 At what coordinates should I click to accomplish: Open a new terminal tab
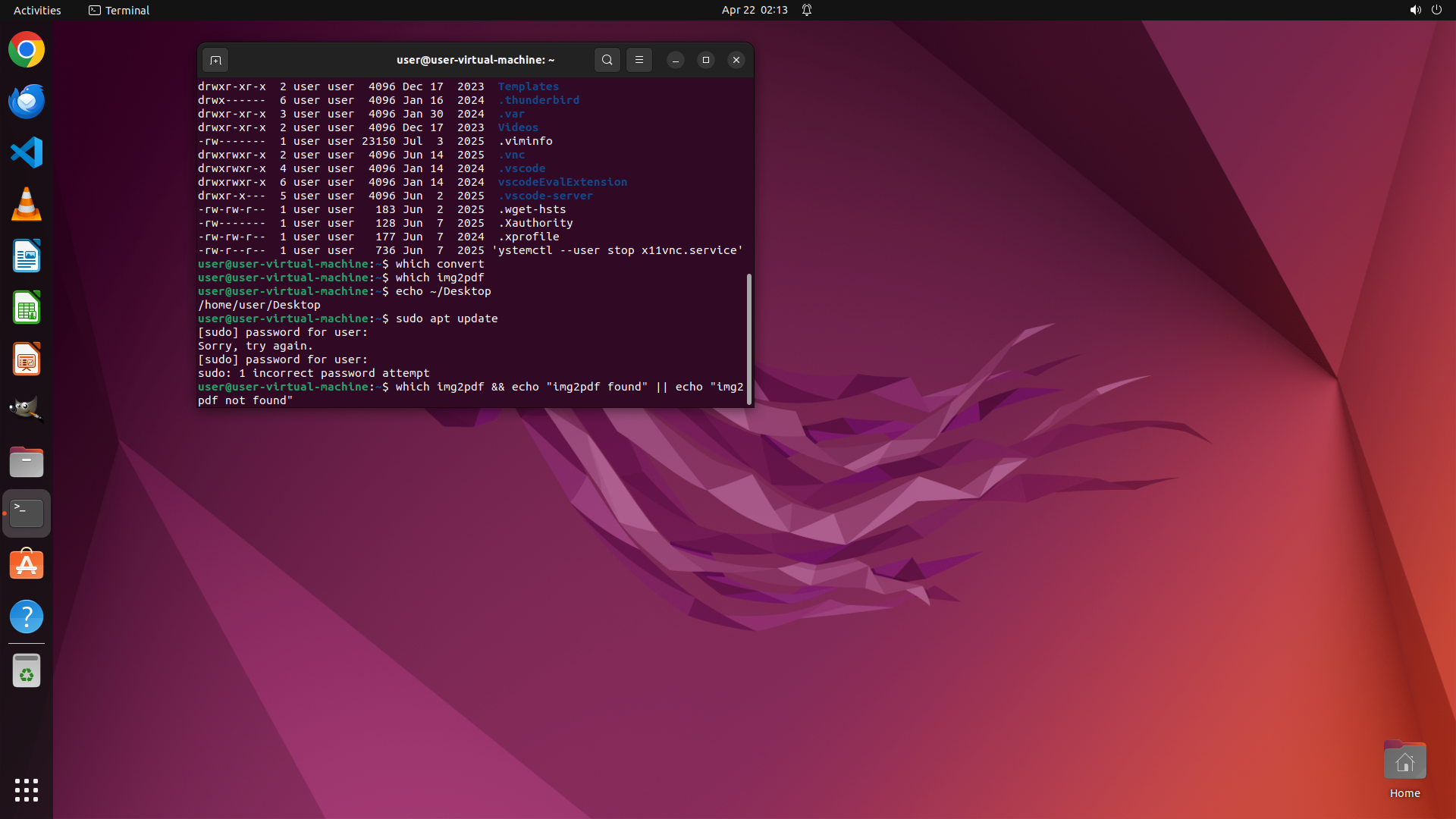coord(216,60)
